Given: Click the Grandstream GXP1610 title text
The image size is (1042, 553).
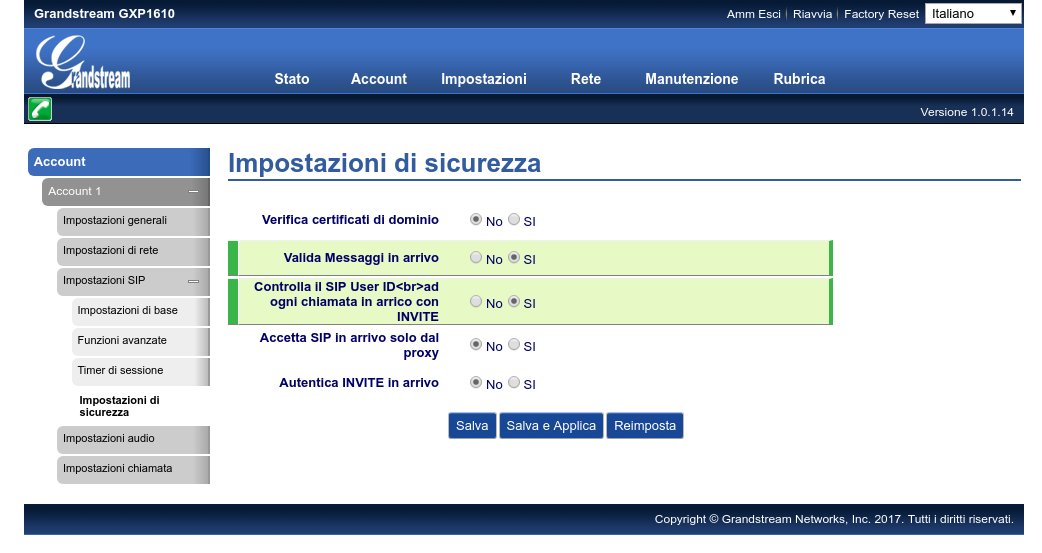Looking at the screenshot, I should [x=104, y=13].
